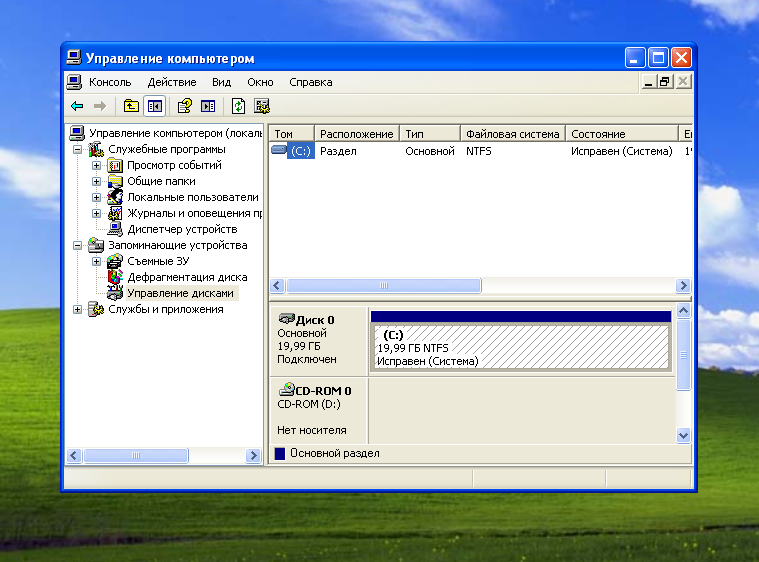Image resolution: width=759 pixels, height=562 pixels.
Task: Click the Раздел cell in volume list
Action: 338,151
